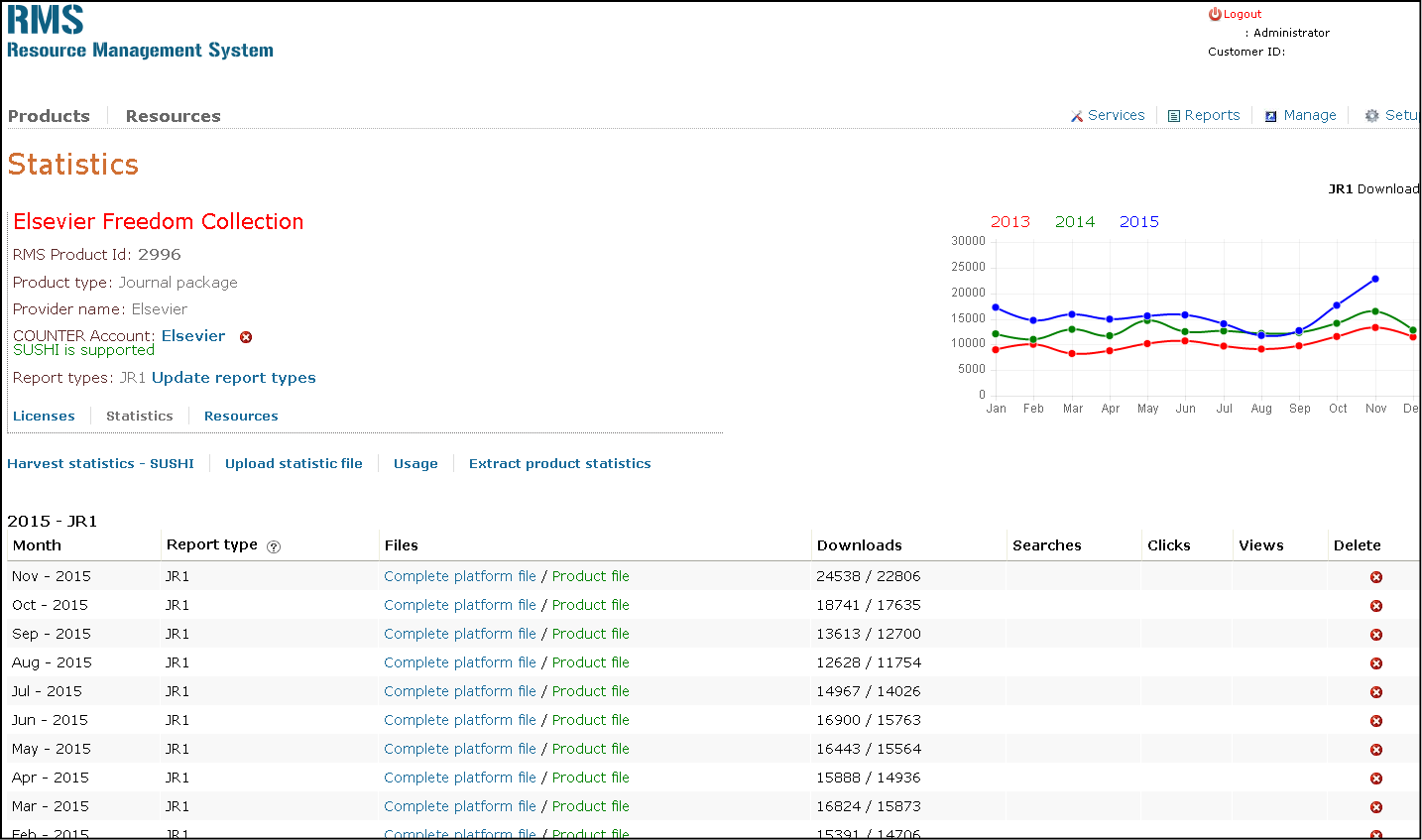Switch to the Licenses tab
This screenshot has width=1422, height=840.
(x=44, y=417)
